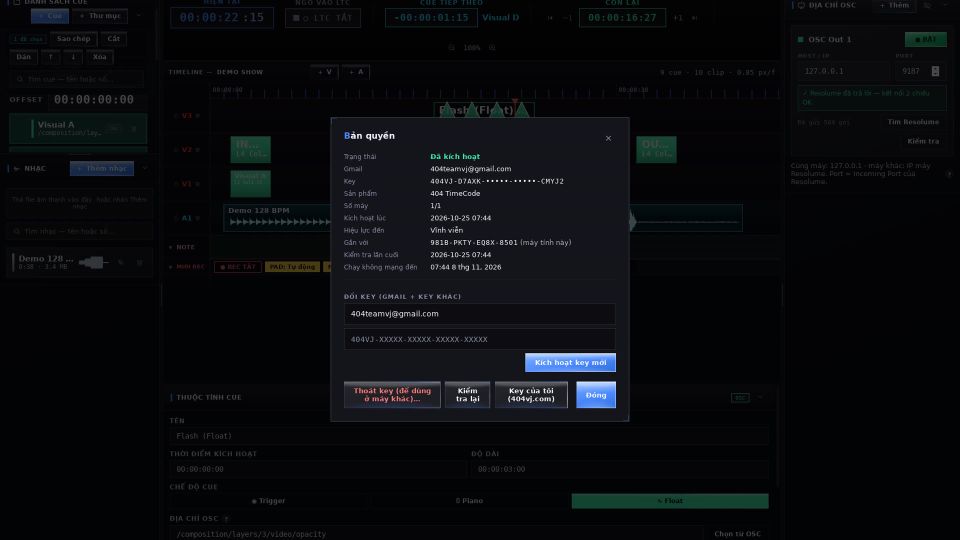Focus the Tìm cue search field
The height and width of the screenshot is (540, 960).
click(x=77, y=79)
